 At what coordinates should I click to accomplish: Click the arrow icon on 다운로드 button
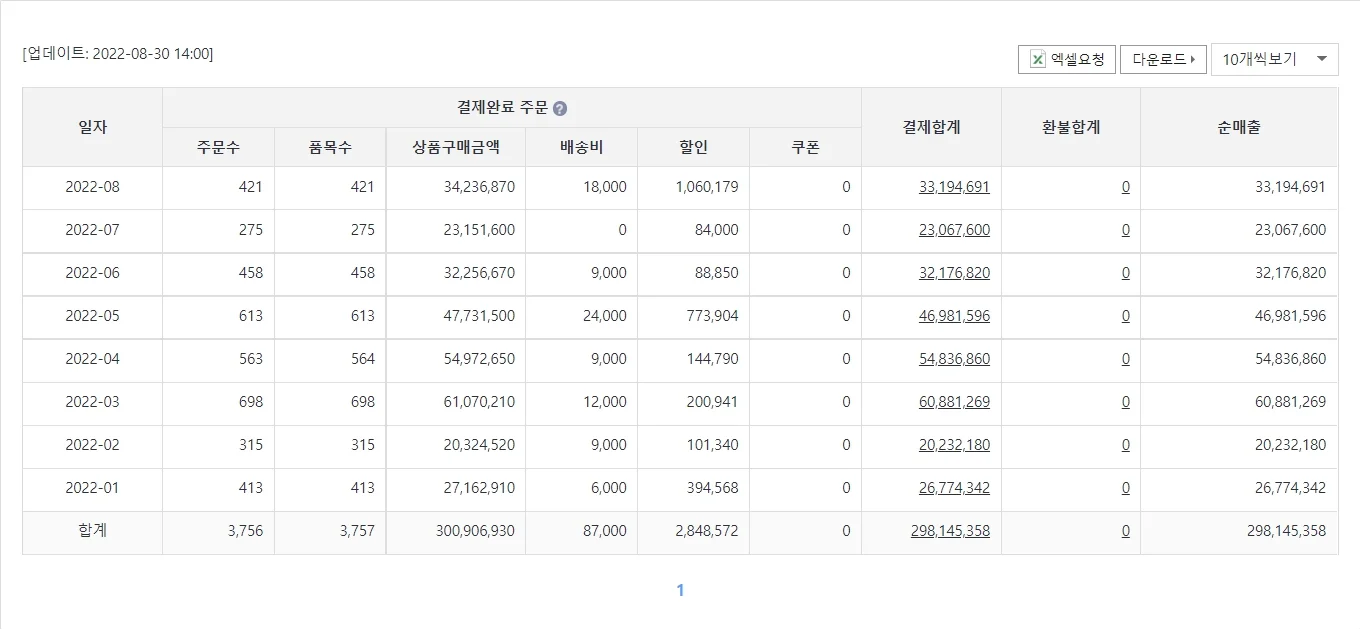pyautogui.click(x=1192, y=59)
